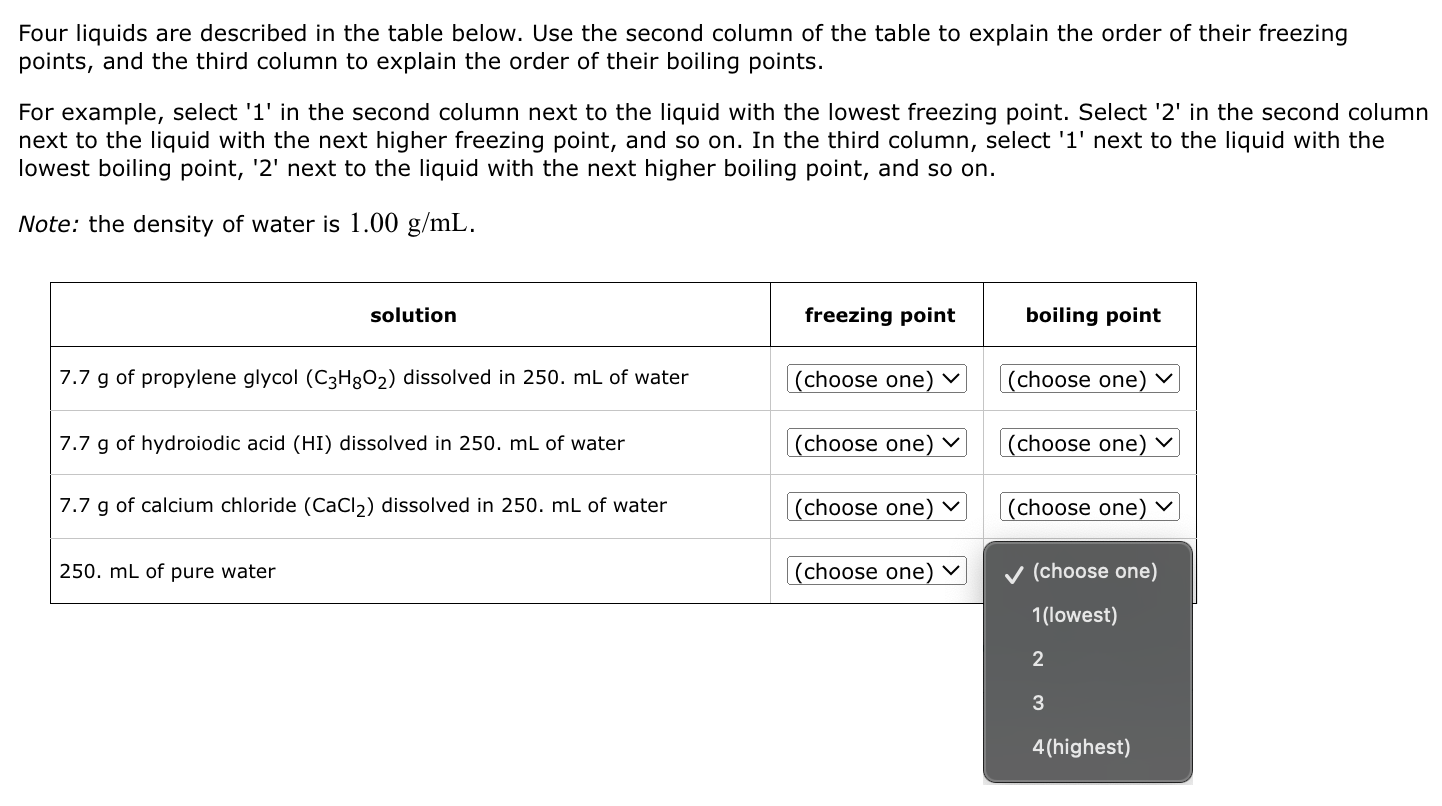Select '2' in the open dropdown menu
Screen dimensions: 1442x806
pos(1037,659)
